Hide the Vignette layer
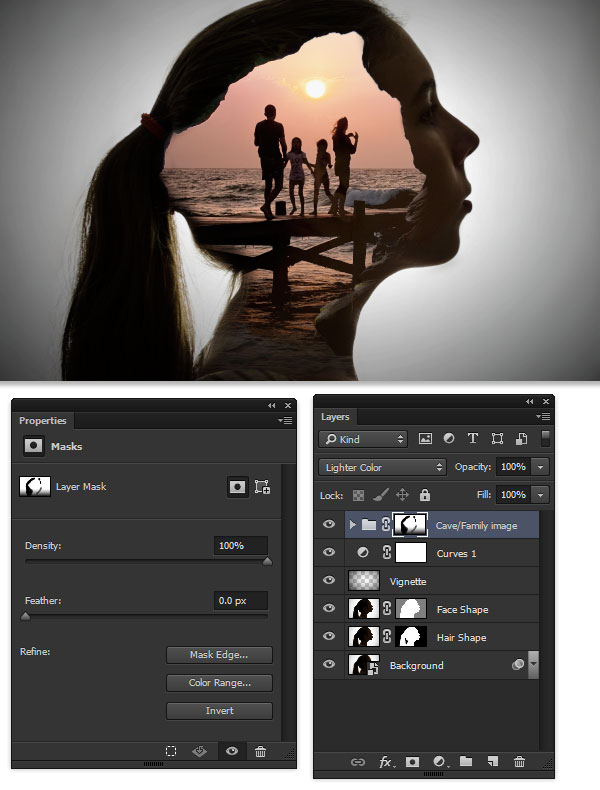 329,580
